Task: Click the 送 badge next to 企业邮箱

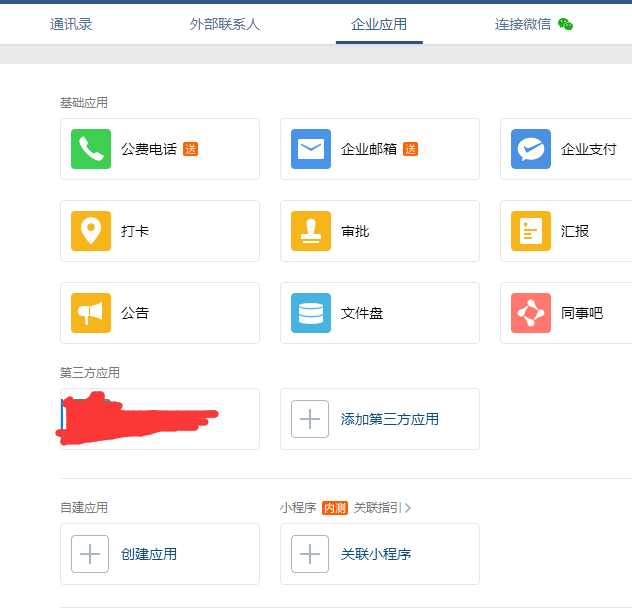Action: pyautogui.click(x=410, y=149)
